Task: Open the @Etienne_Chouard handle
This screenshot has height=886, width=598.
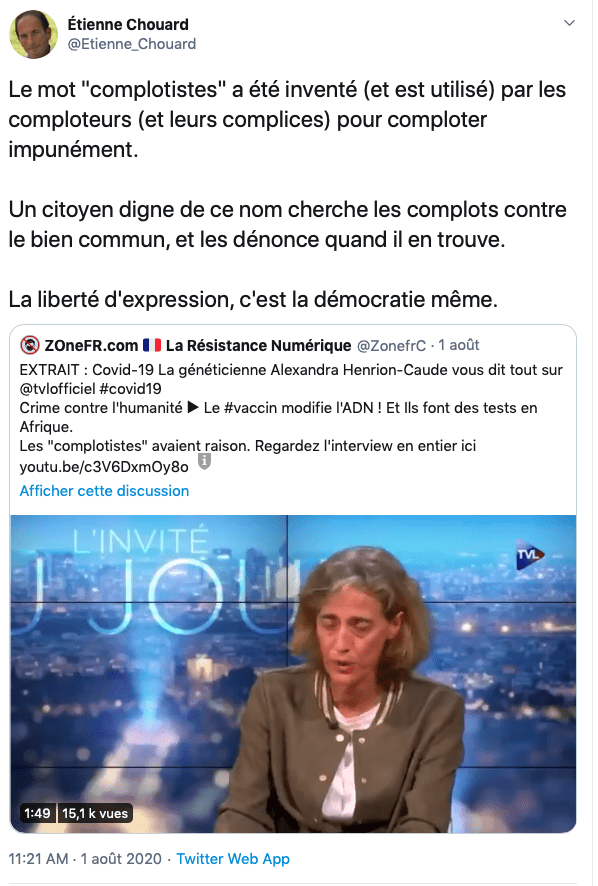Action: coord(132,44)
